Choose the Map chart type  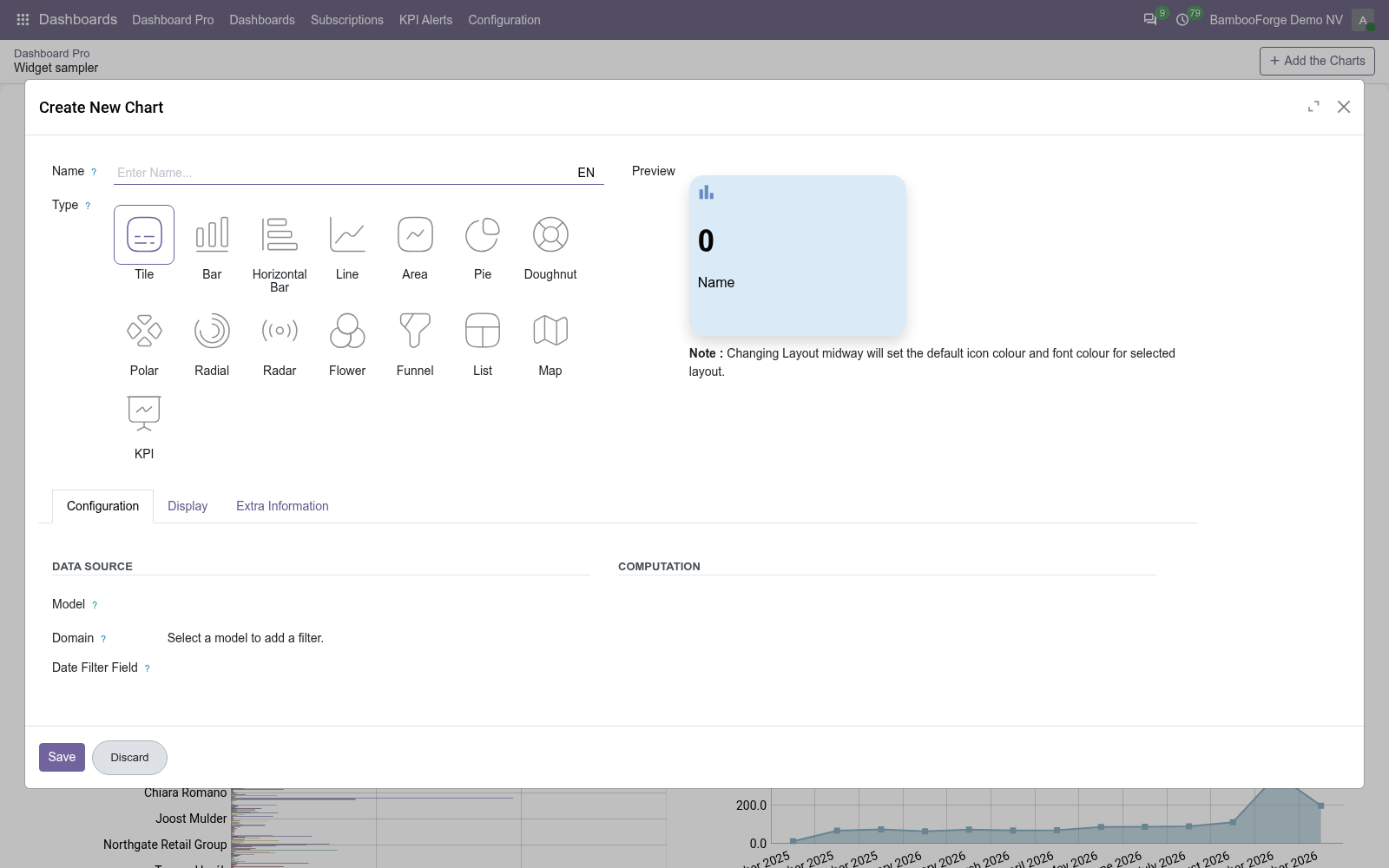550,331
